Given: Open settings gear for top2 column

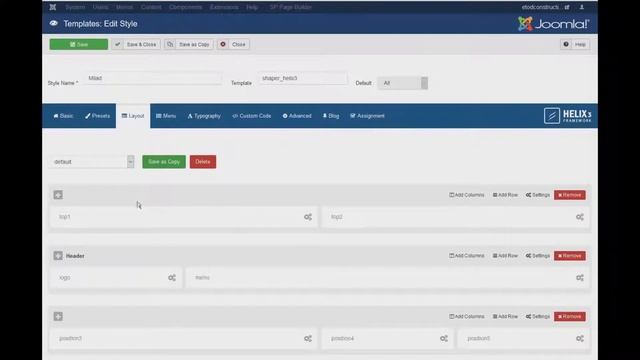Looking at the screenshot, I should [580, 217].
